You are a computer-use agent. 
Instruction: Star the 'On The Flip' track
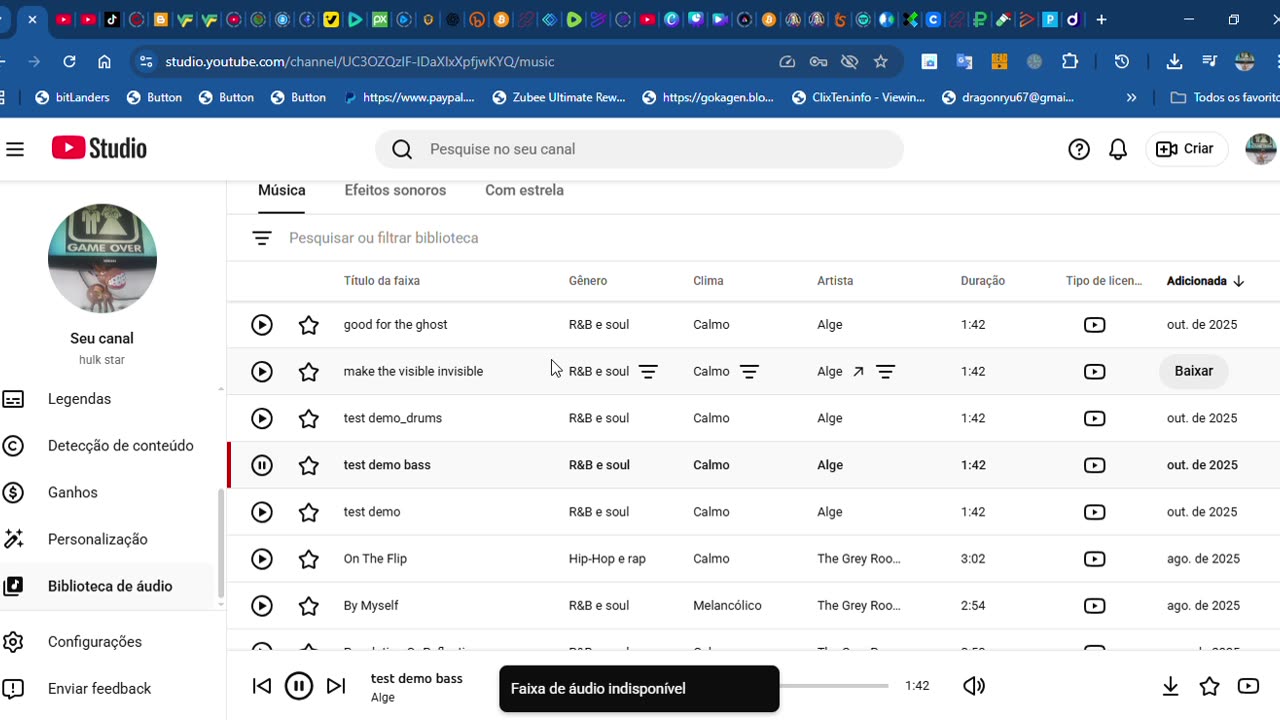[309, 559]
